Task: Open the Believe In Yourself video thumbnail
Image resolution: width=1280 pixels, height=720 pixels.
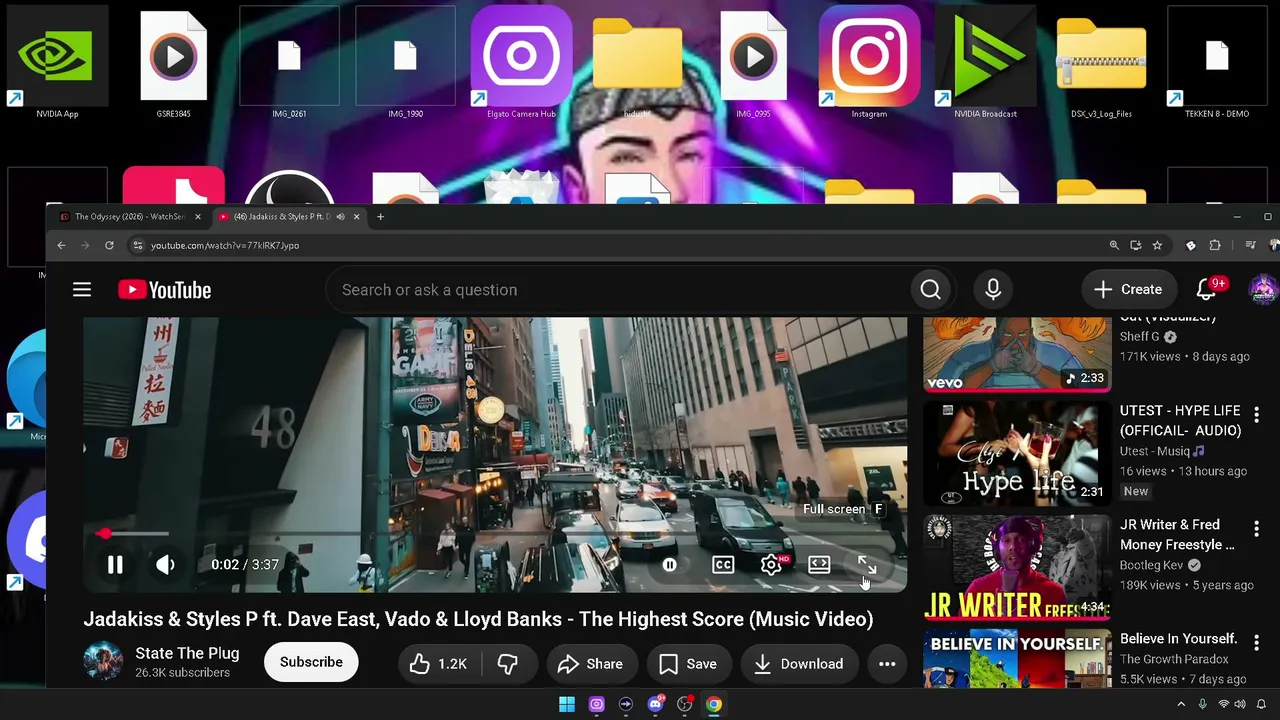Action: point(1017,658)
